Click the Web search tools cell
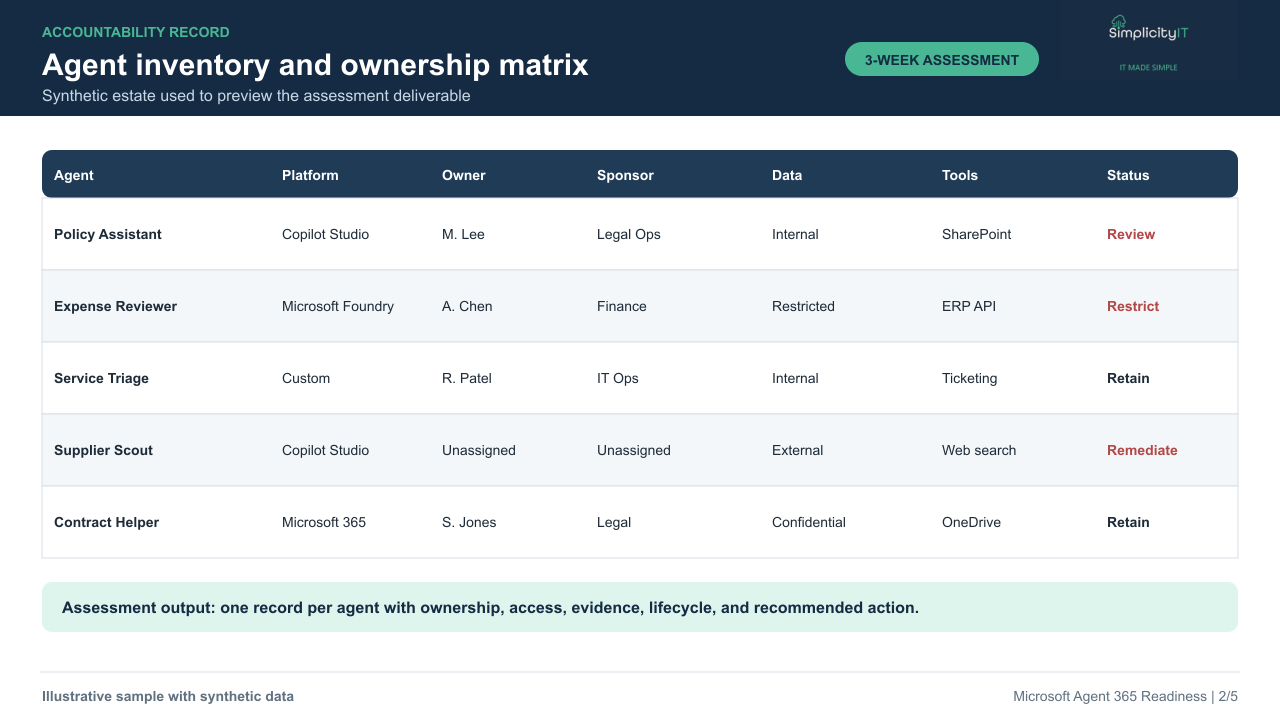 coord(979,450)
